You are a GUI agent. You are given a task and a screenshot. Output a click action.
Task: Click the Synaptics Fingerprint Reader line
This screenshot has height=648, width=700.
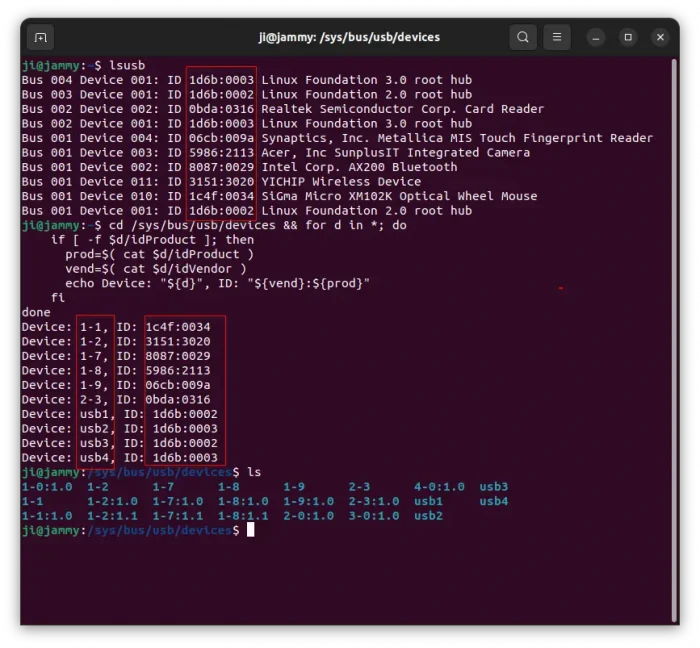457,138
